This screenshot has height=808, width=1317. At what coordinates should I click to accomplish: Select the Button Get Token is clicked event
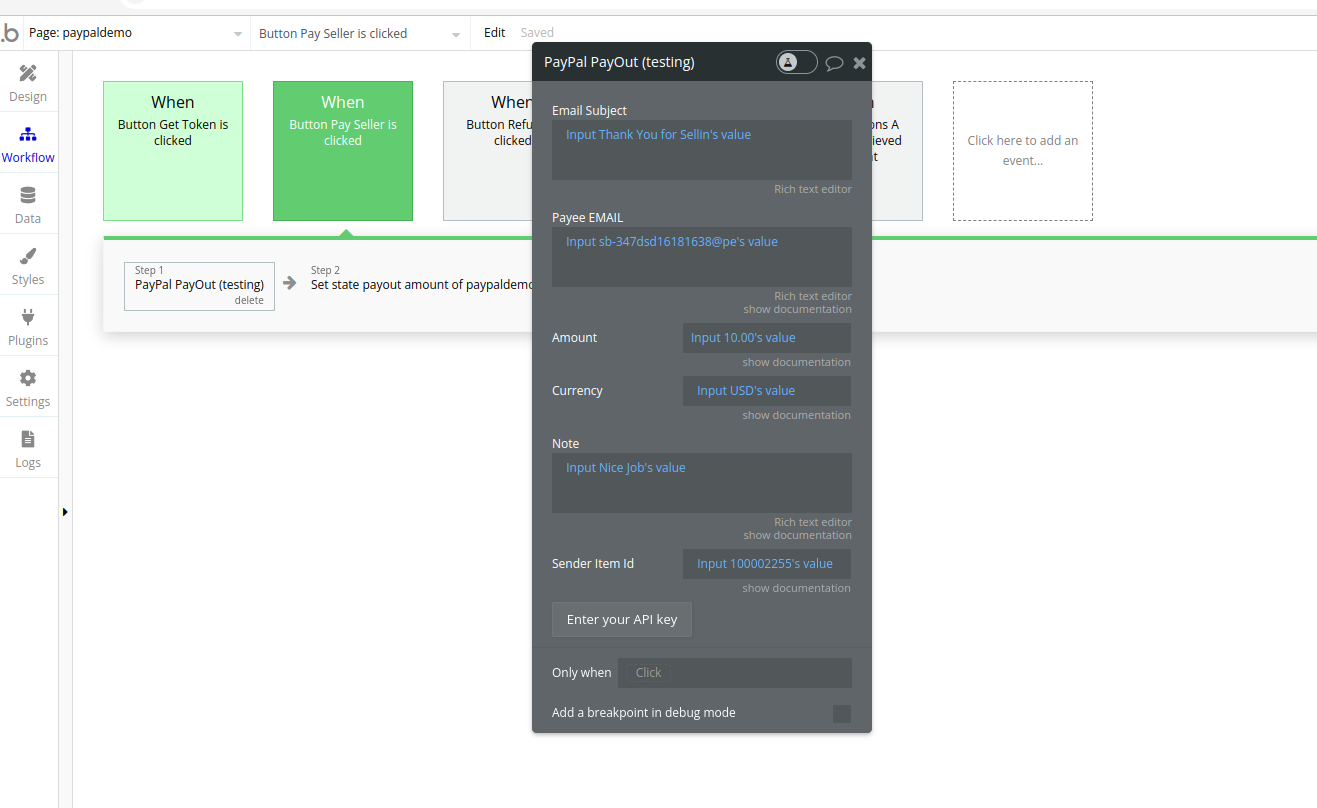(173, 151)
